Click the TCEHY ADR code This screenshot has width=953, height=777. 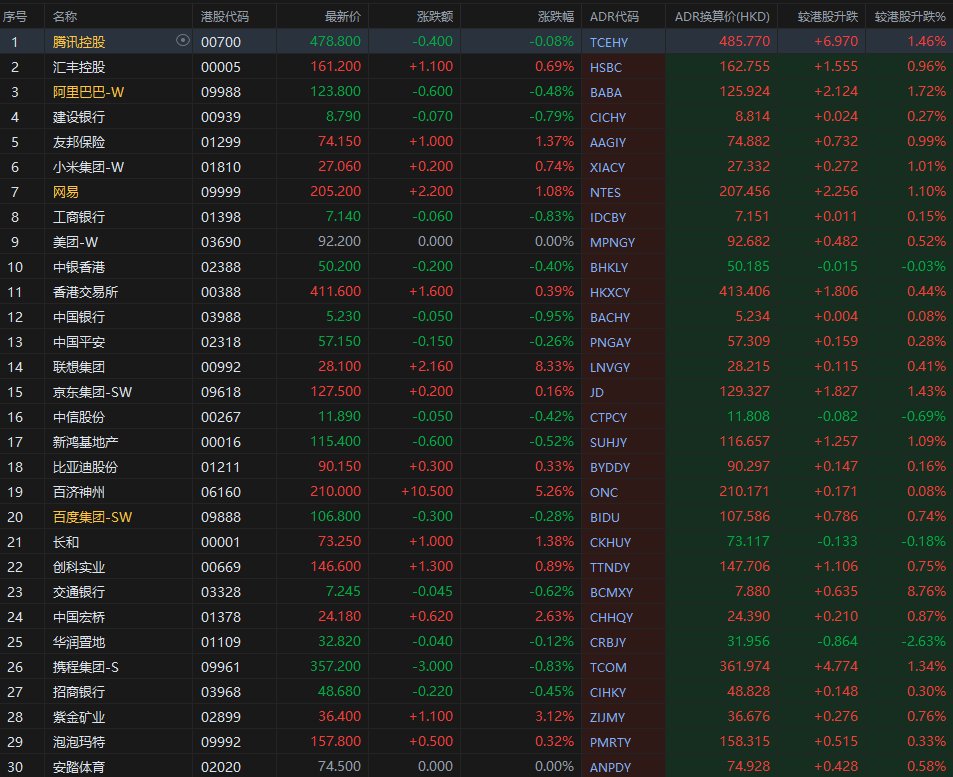(x=608, y=42)
